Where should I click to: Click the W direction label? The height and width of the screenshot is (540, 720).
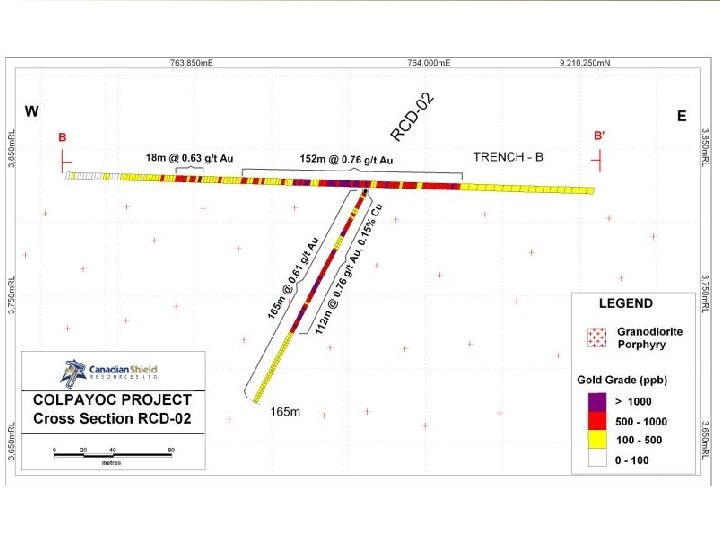pos(32,112)
